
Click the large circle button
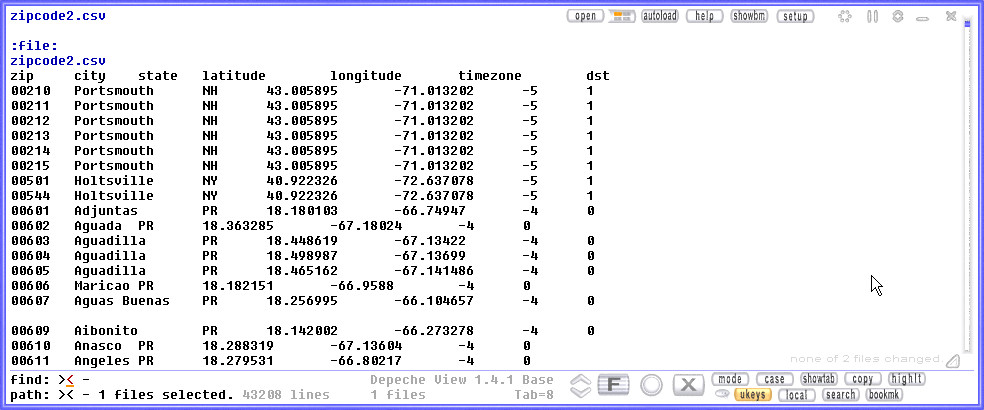coord(652,385)
